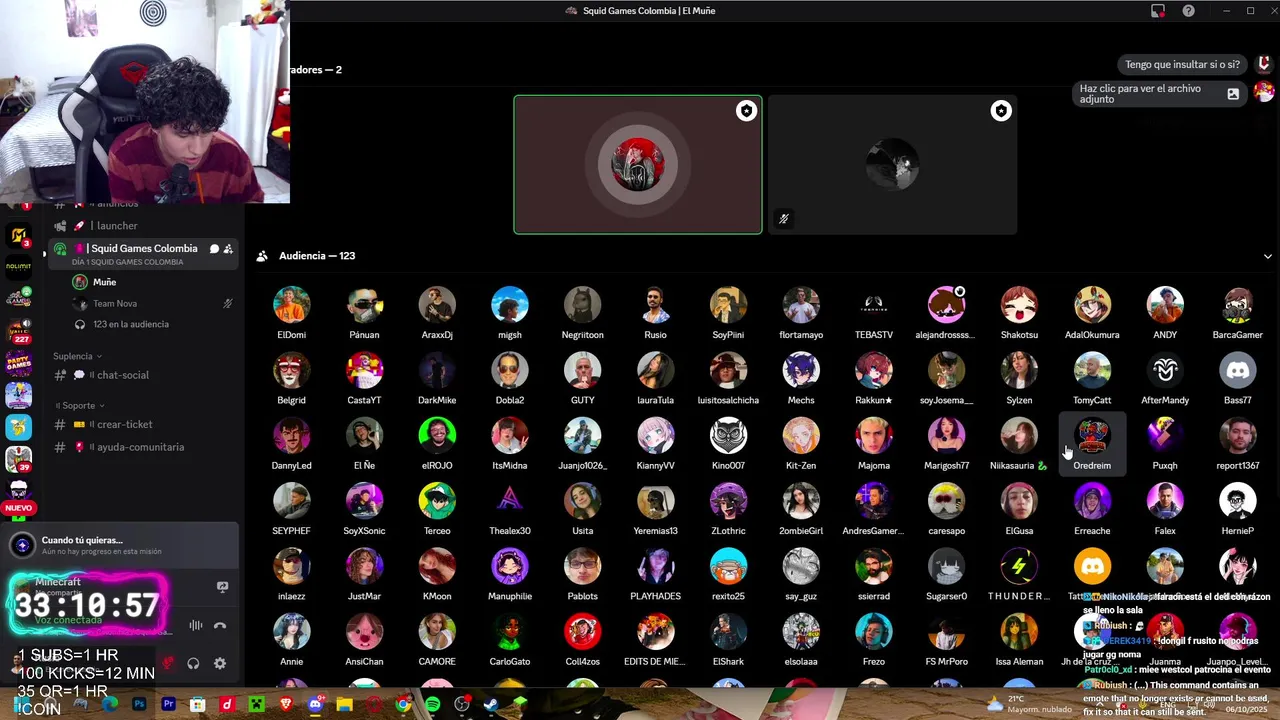Select audience member Oredreim

(x=1092, y=445)
